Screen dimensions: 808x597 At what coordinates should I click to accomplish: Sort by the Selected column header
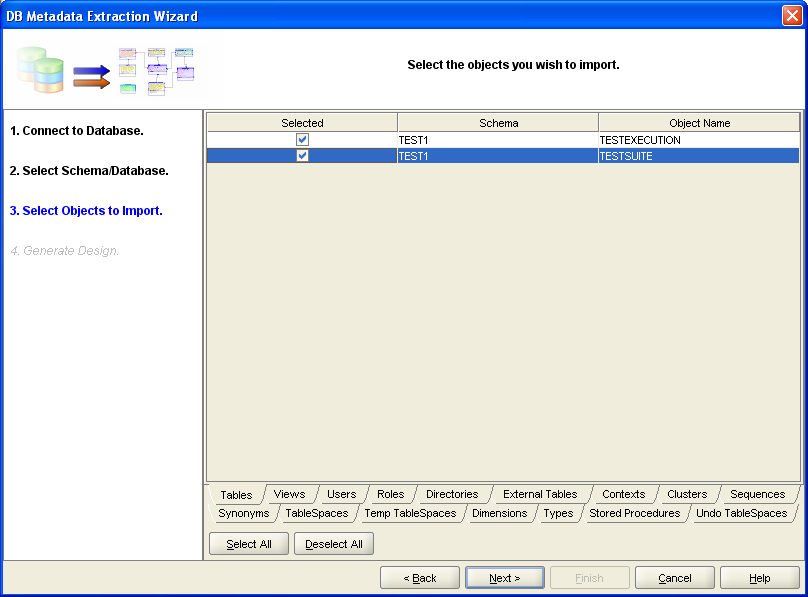click(302, 123)
